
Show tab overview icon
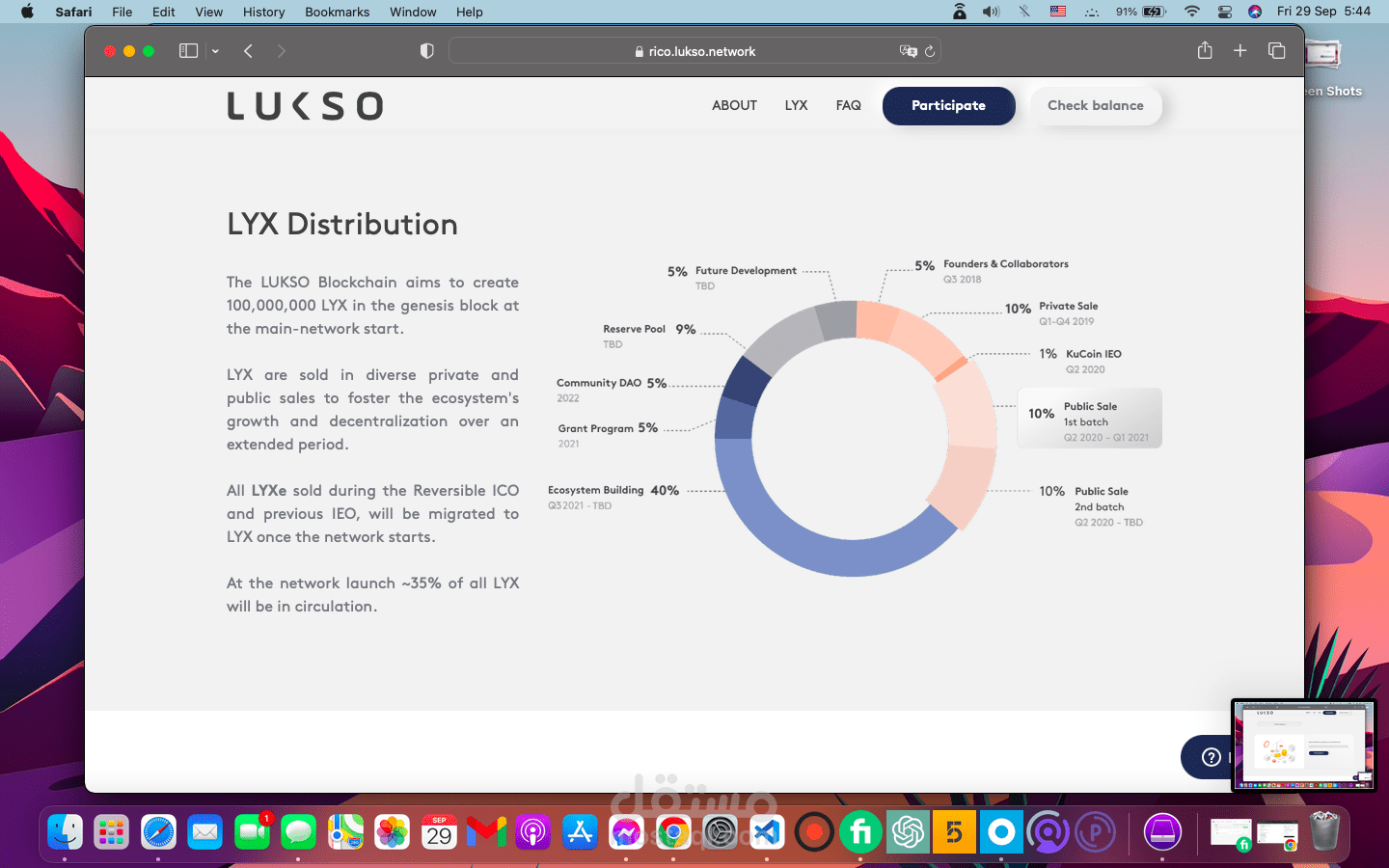(x=1276, y=51)
